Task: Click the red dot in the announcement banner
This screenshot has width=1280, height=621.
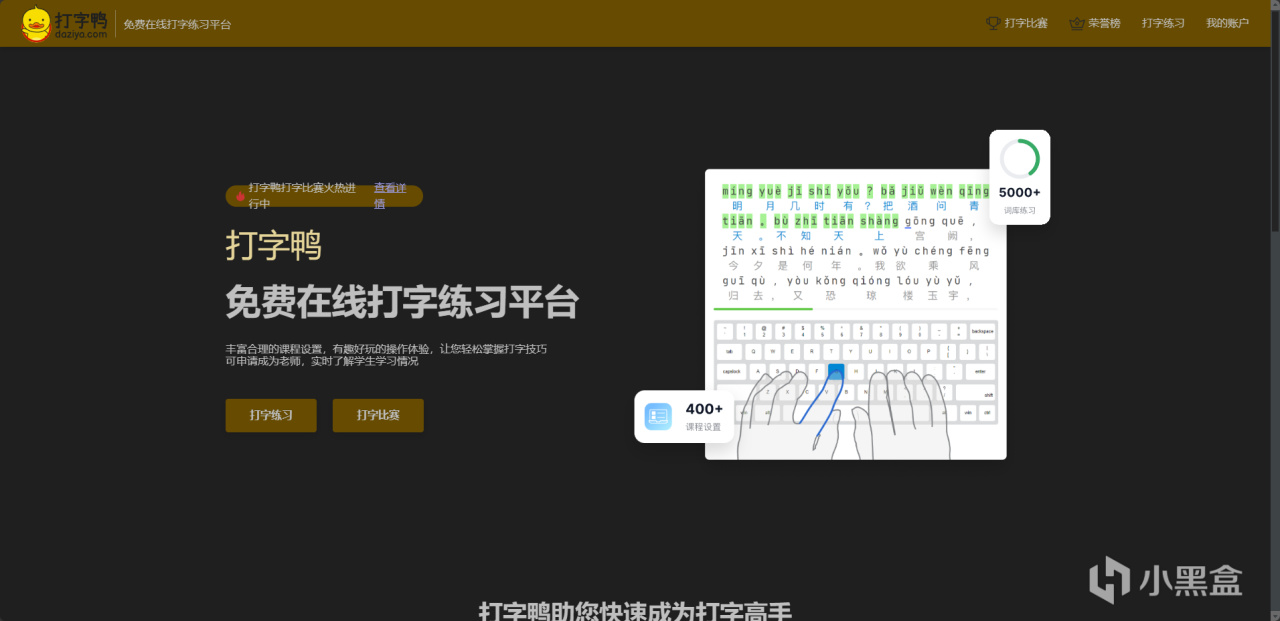Action: coord(240,197)
